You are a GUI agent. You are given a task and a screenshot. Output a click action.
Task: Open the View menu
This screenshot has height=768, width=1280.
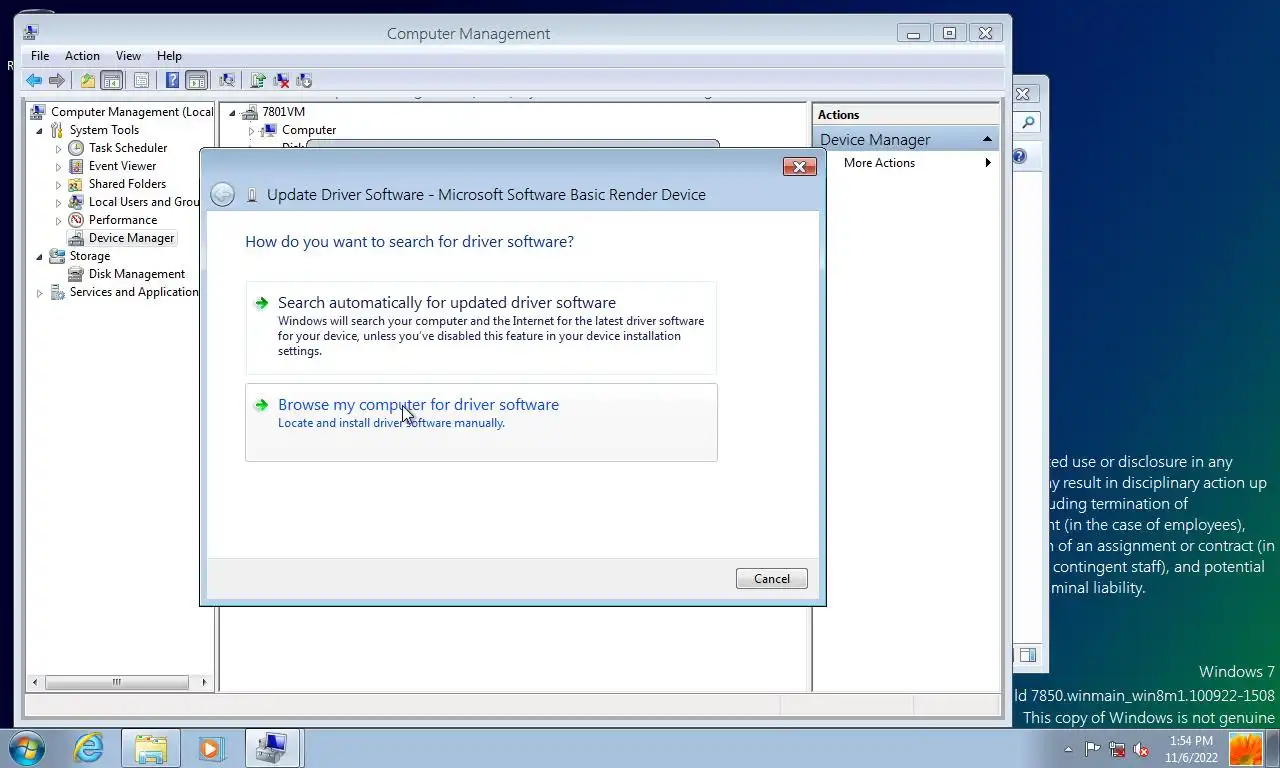128,56
